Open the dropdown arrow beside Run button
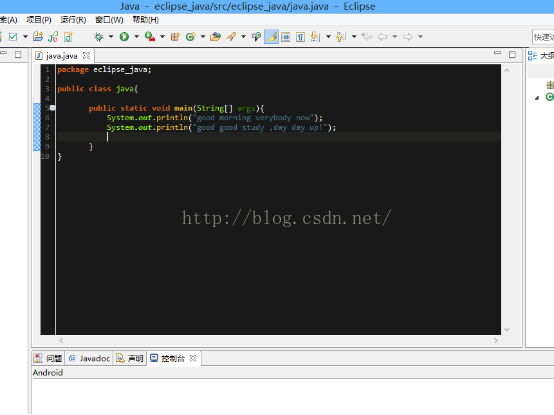Viewport: 554px width, 415px height. point(136,36)
